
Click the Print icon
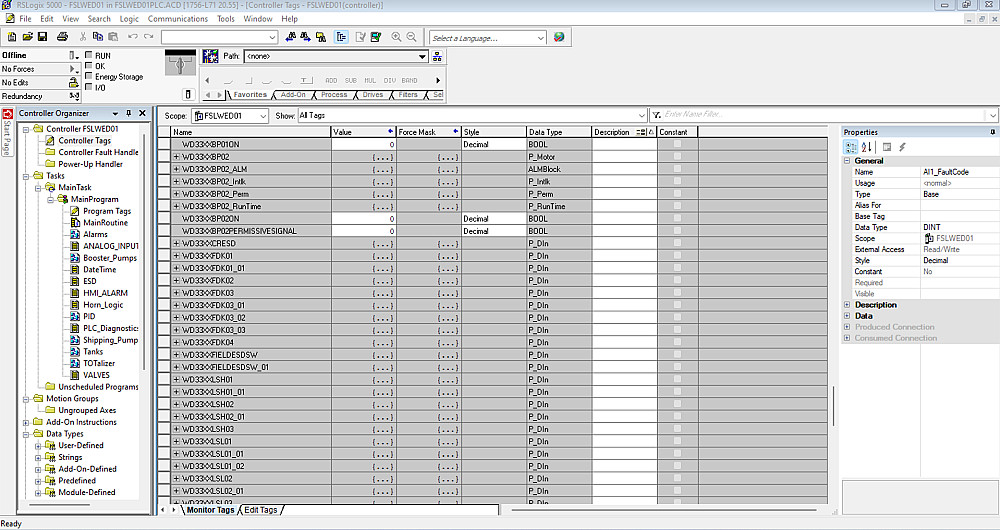click(62, 37)
